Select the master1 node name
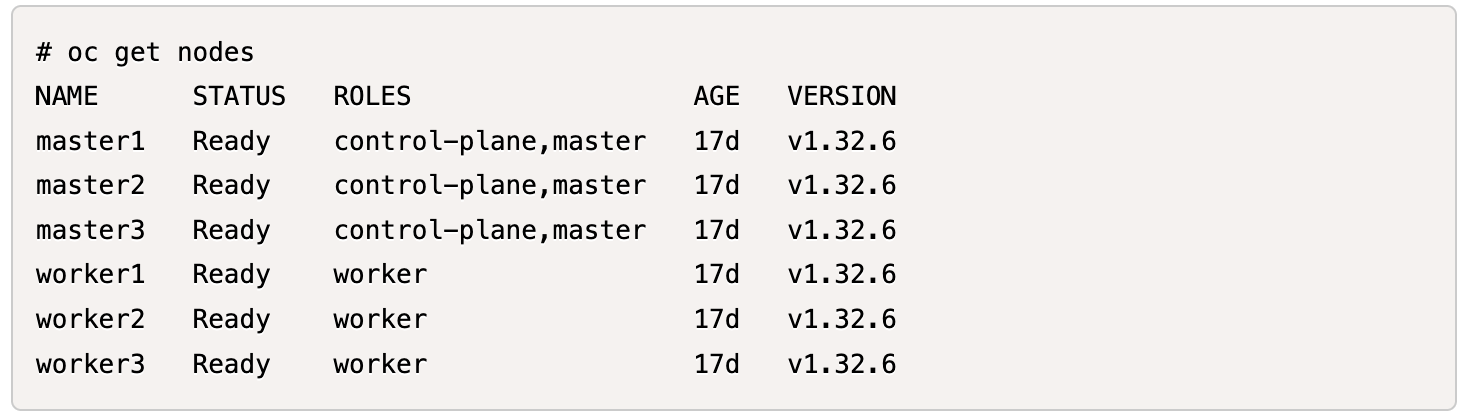This screenshot has height=418, width=1472. click(x=90, y=142)
